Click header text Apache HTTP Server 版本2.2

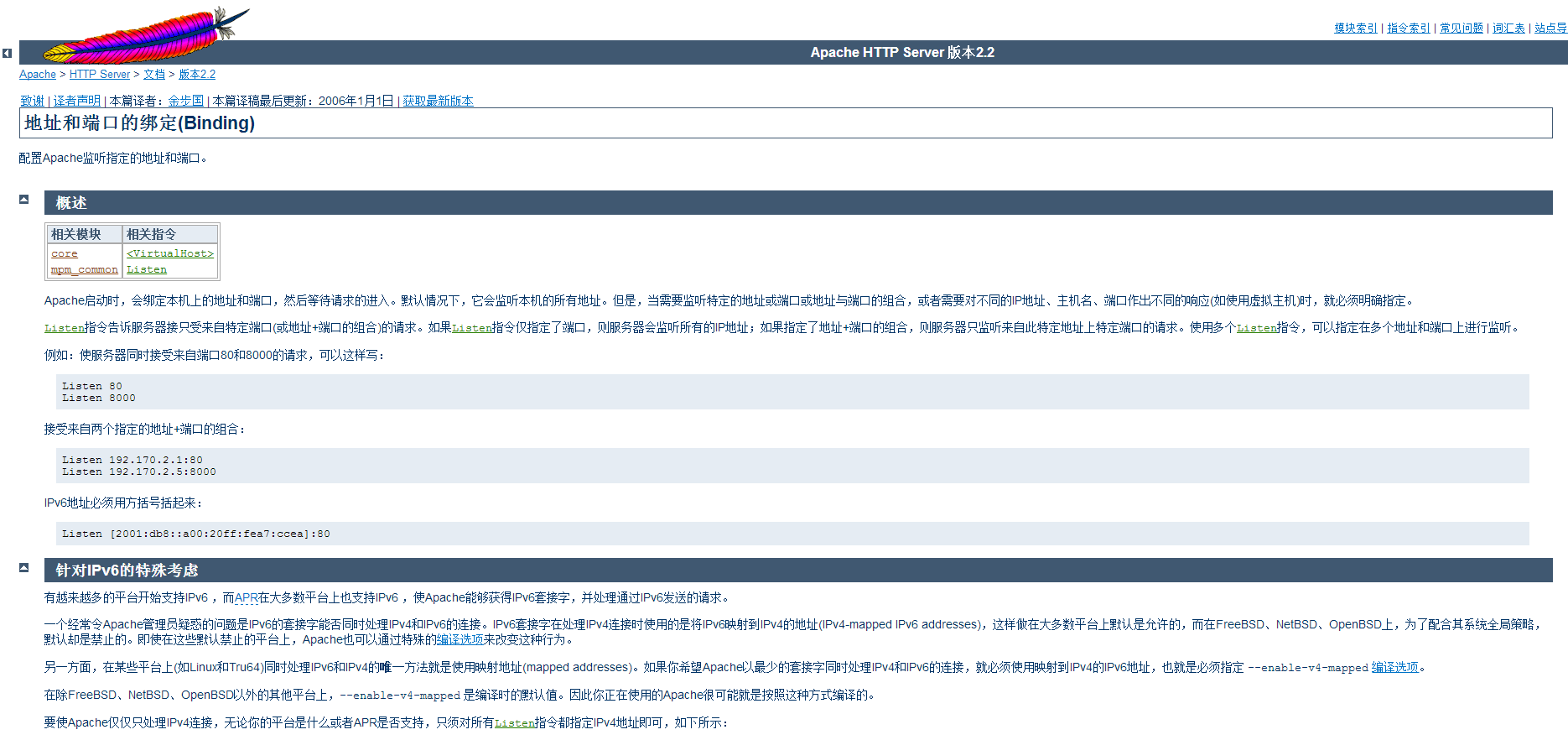(902, 52)
